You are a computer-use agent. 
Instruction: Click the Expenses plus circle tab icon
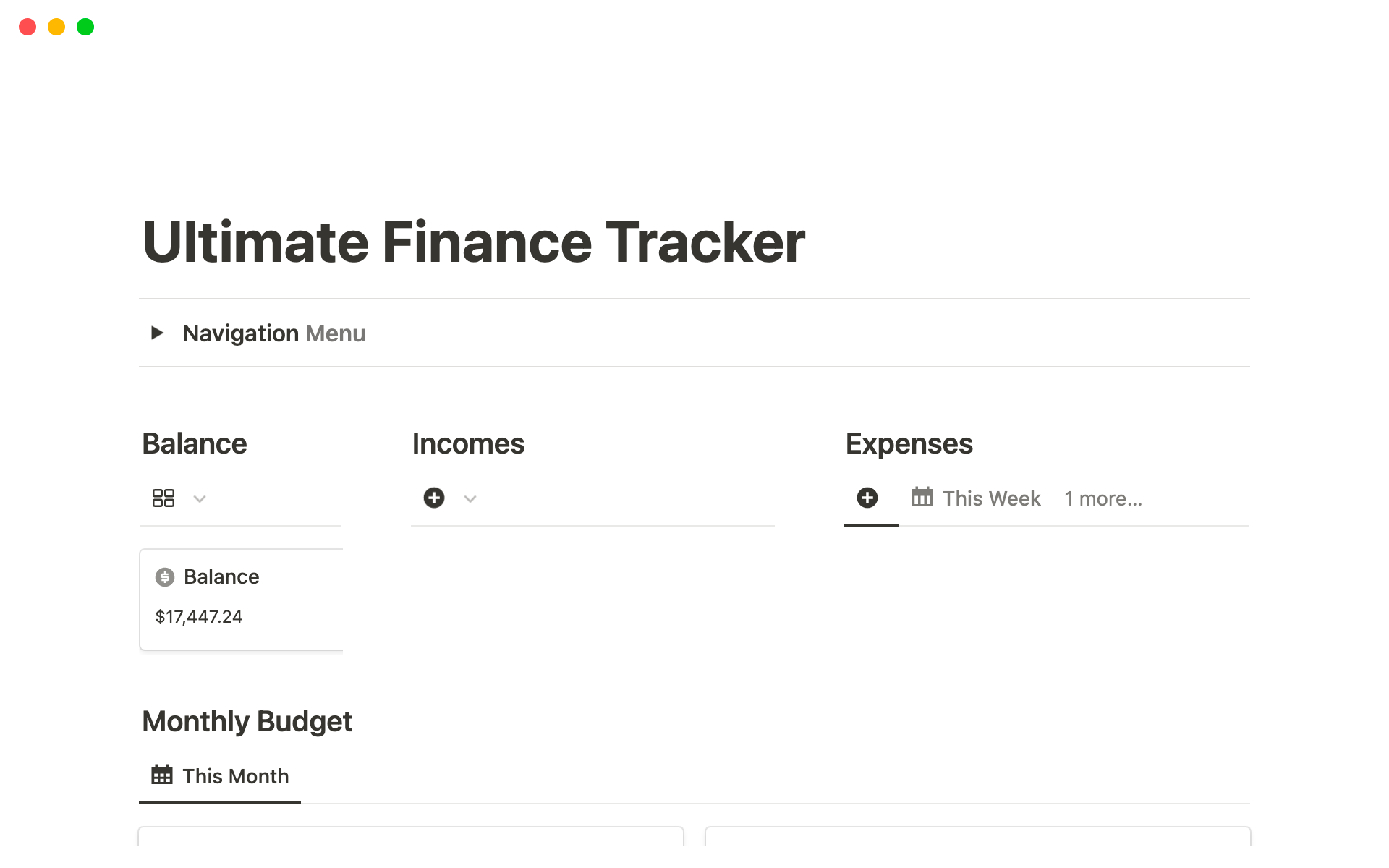(867, 498)
